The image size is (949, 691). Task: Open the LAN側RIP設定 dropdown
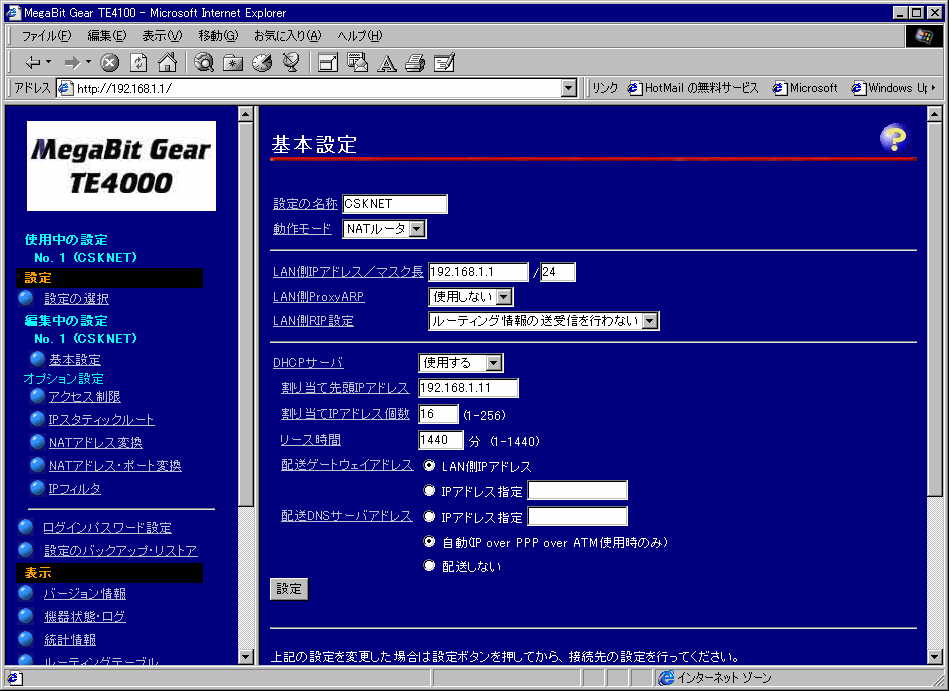click(543, 321)
